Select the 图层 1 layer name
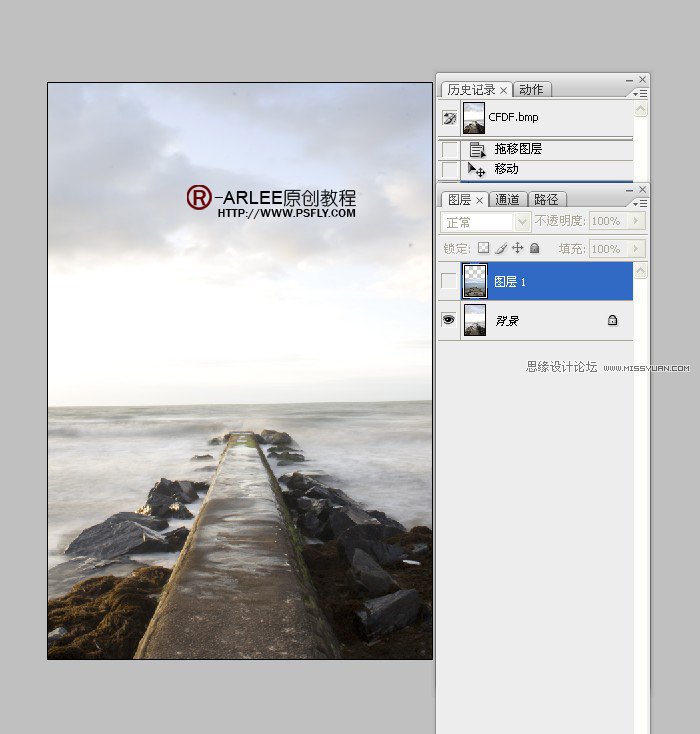Image resolution: width=700 pixels, height=734 pixels. (510, 282)
